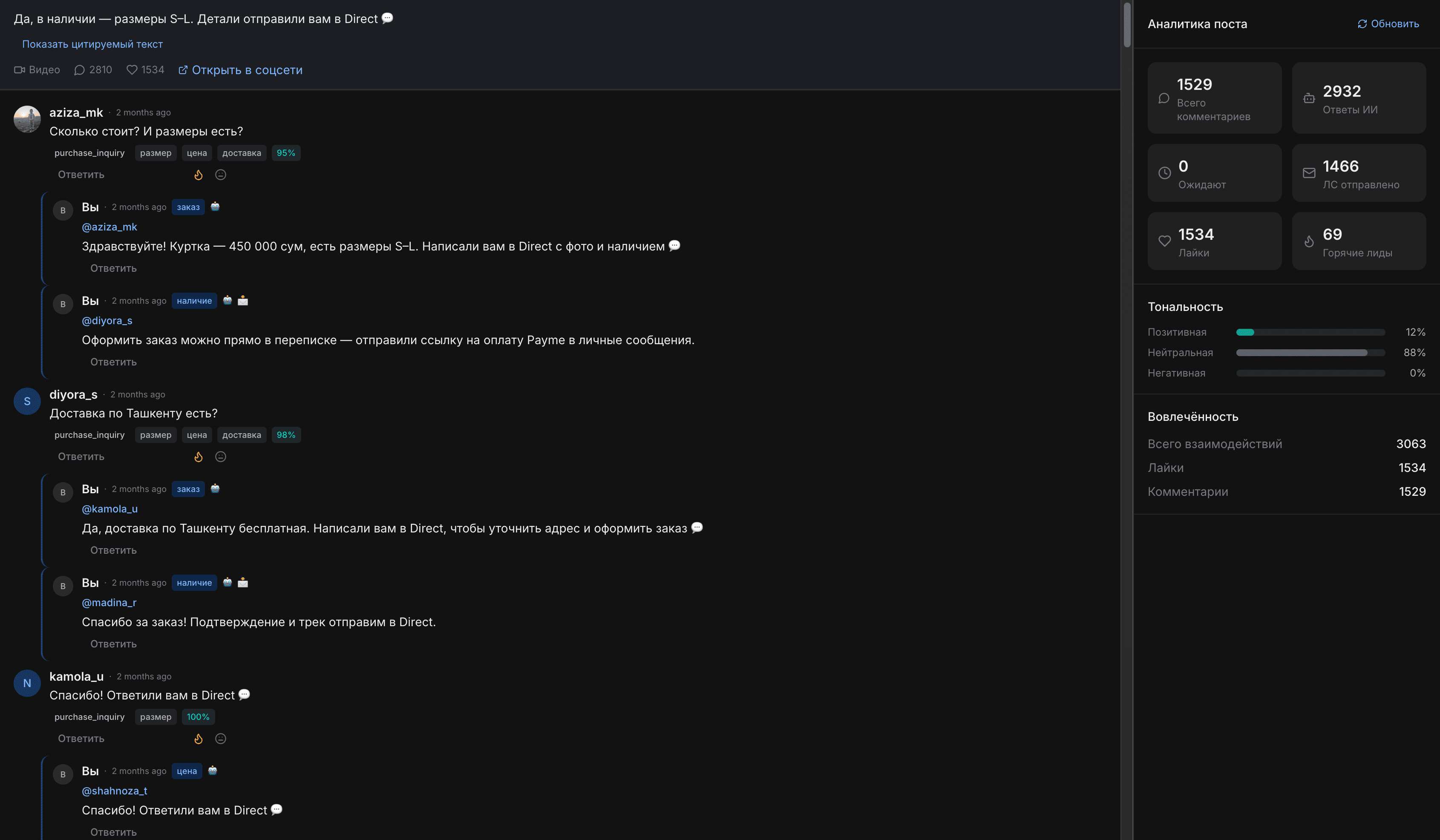
Task: Mark aziza_mk comment as hot lead flame
Action: (198, 175)
